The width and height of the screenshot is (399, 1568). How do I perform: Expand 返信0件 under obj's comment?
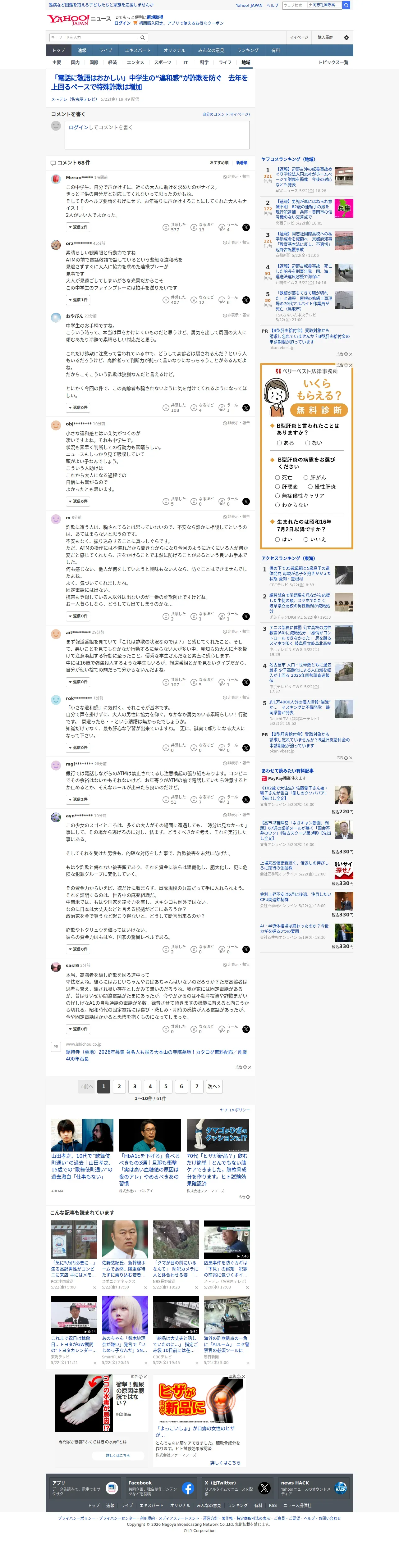(x=78, y=502)
